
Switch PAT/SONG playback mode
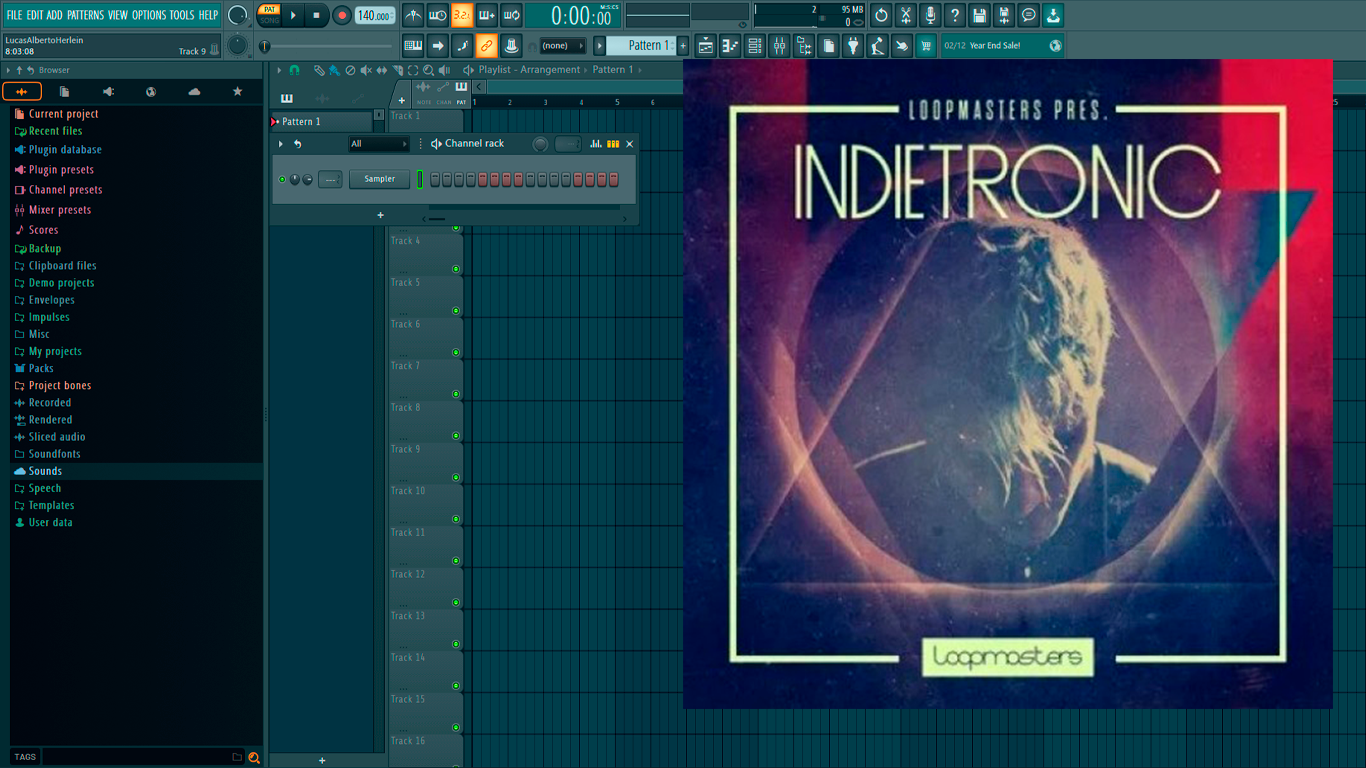click(x=269, y=15)
